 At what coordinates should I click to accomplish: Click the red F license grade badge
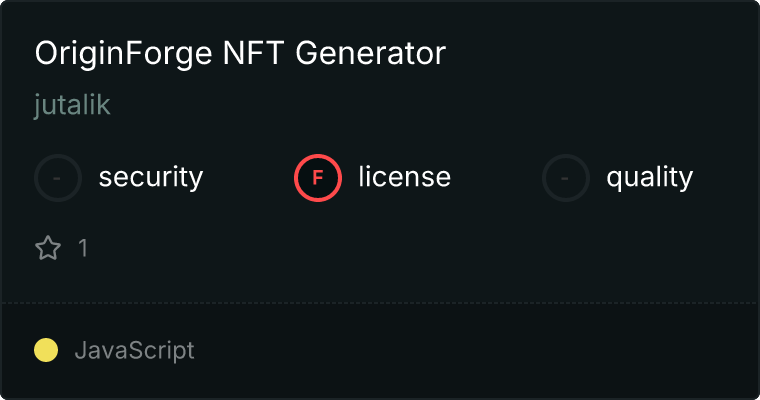(318, 178)
